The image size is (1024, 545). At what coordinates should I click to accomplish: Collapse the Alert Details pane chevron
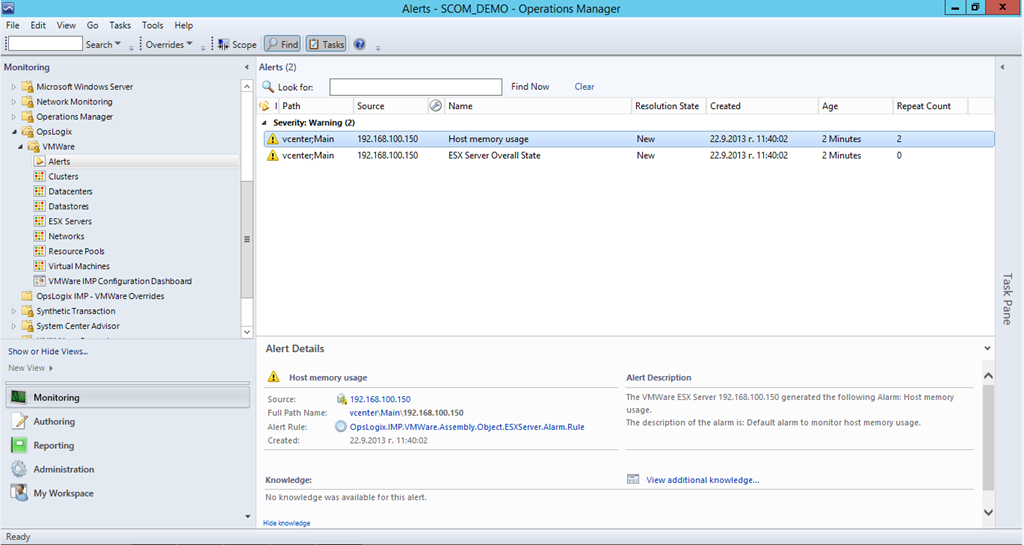coord(988,349)
